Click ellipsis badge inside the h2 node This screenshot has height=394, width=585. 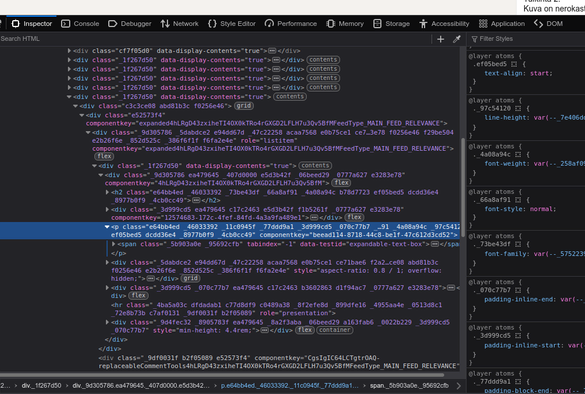(x=196, y=200)
